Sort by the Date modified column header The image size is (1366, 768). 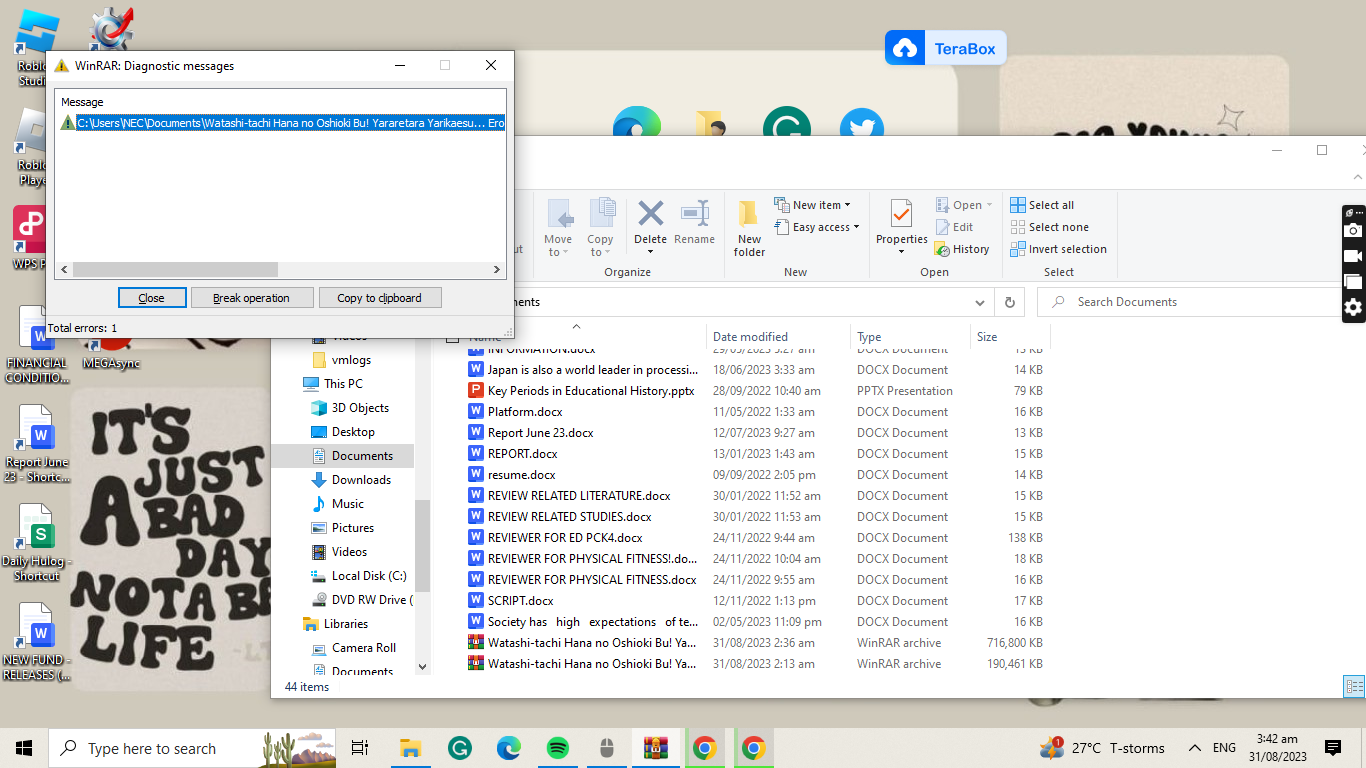[x=750, y=337]
